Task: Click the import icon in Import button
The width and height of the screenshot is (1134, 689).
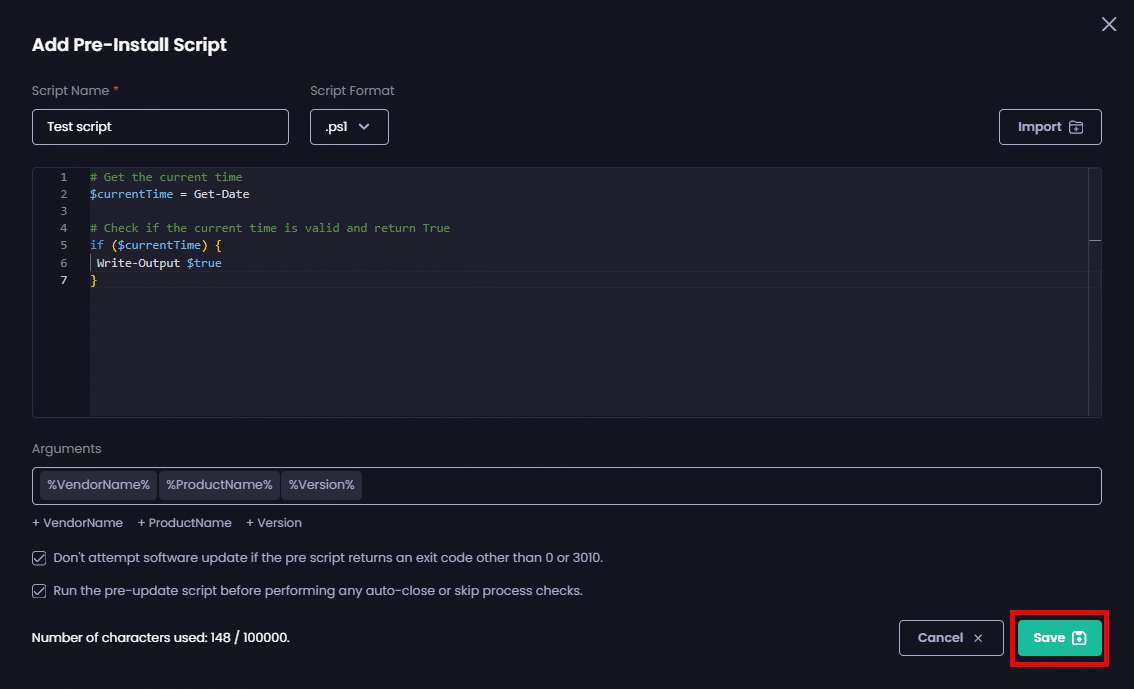Action: (x=1076, y=127)
